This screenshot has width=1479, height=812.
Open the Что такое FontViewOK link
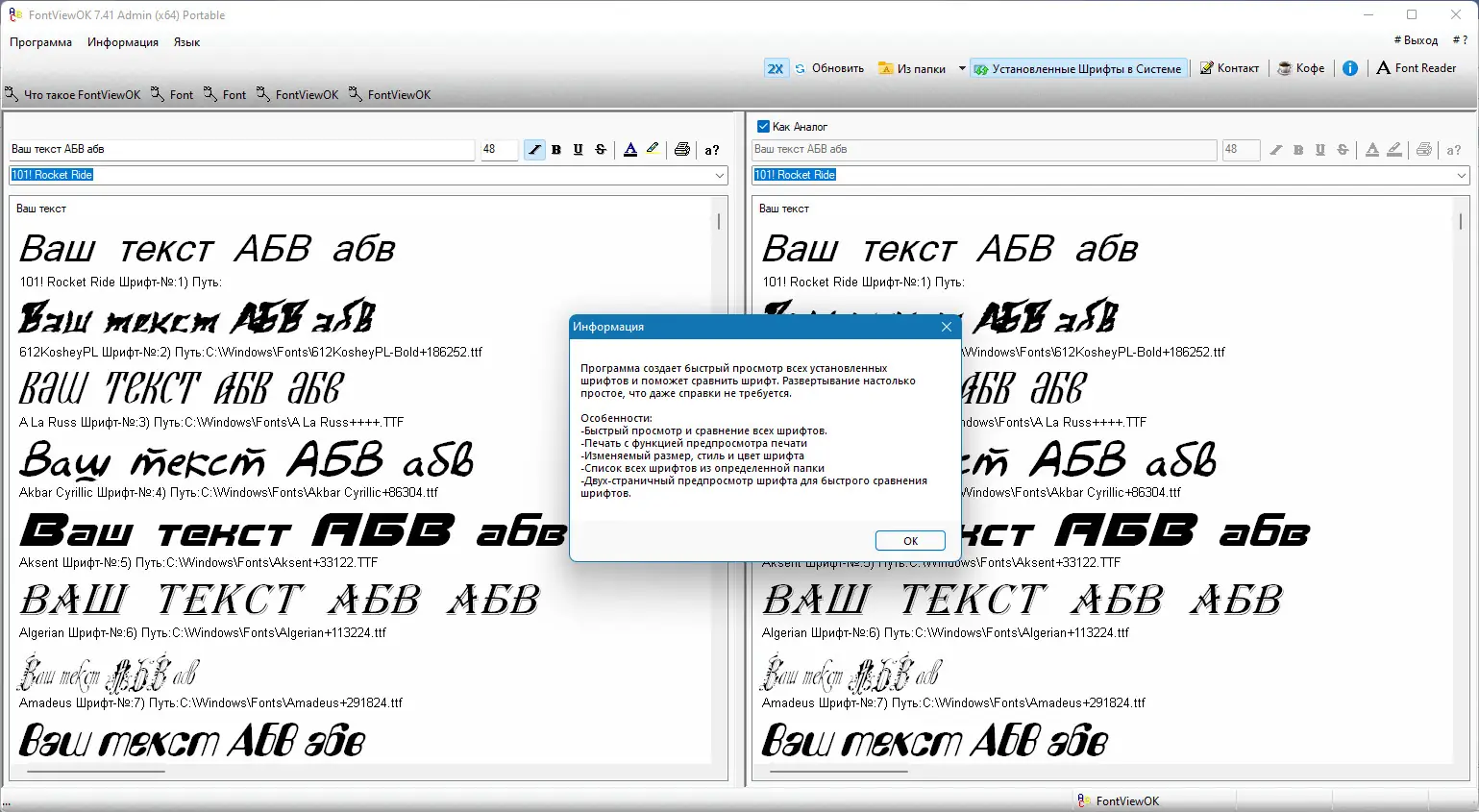coord(73,95)
